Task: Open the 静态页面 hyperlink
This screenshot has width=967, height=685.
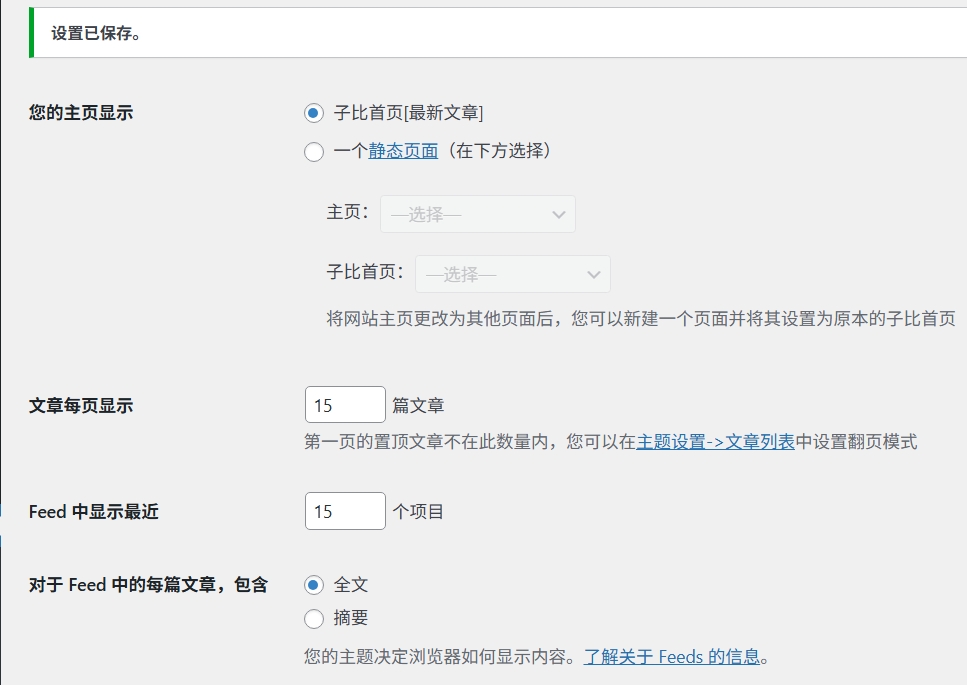Action: 403,152
